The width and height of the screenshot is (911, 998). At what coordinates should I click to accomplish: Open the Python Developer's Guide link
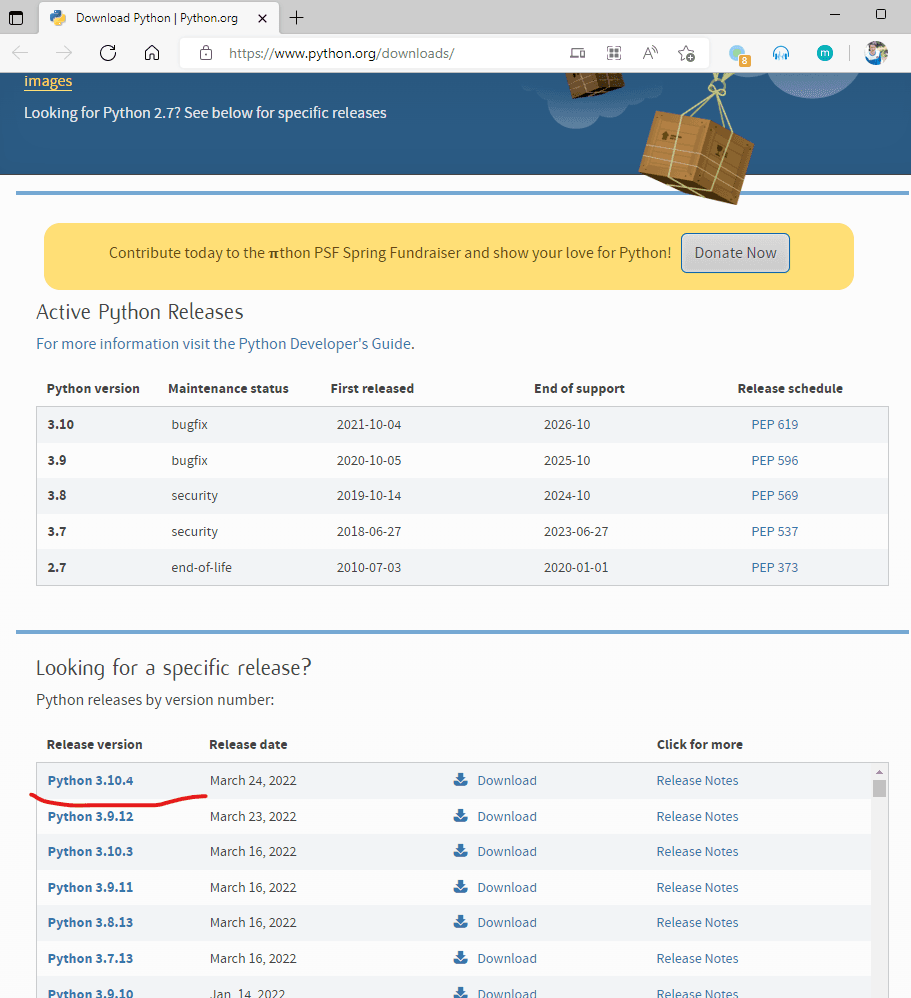[x=324, y=343]
